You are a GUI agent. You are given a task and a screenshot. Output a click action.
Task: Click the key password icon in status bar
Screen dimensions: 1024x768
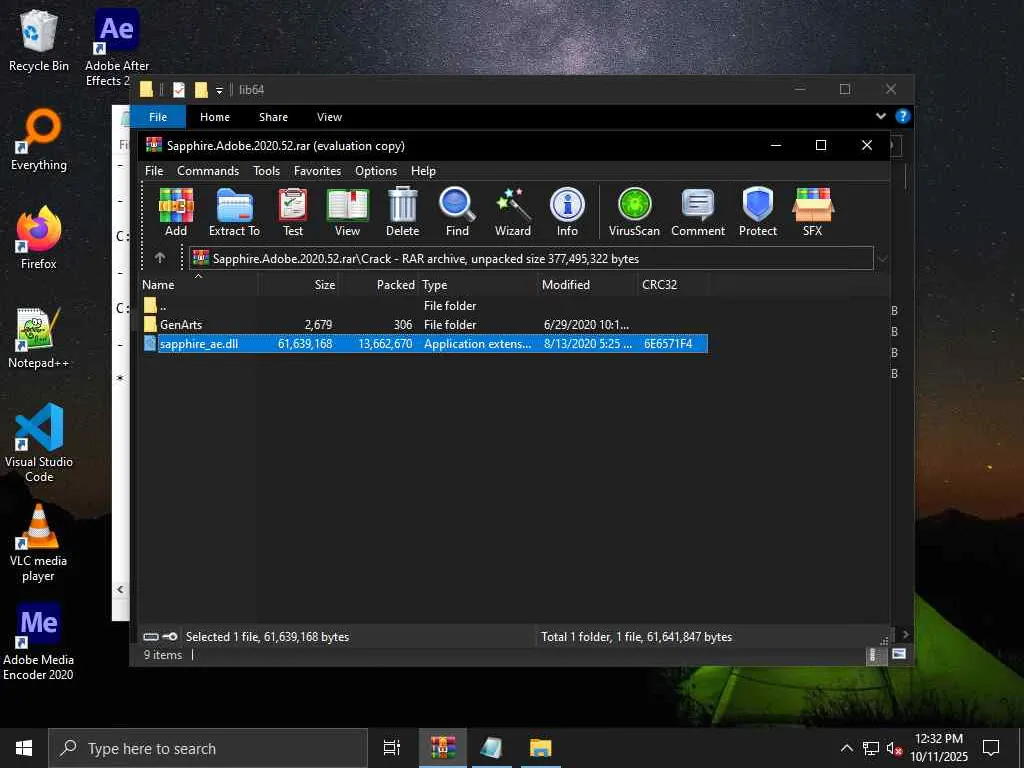pyautogui.click(x=170, y=637)
